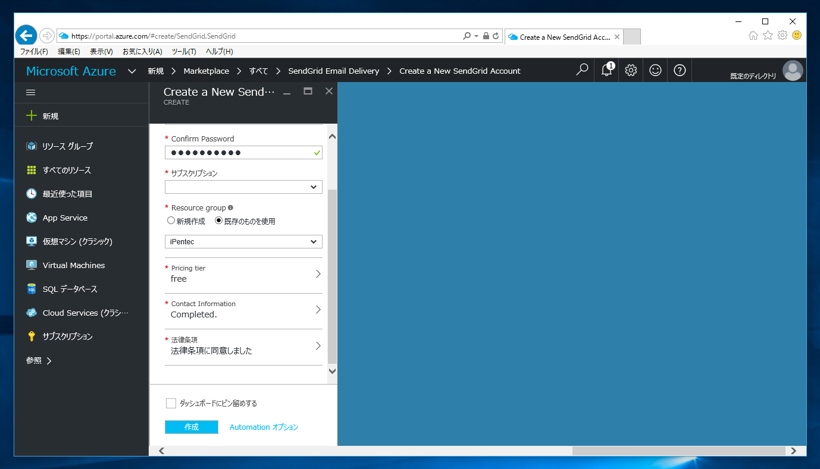Click the browser forward arrow button

click(47, 36)
